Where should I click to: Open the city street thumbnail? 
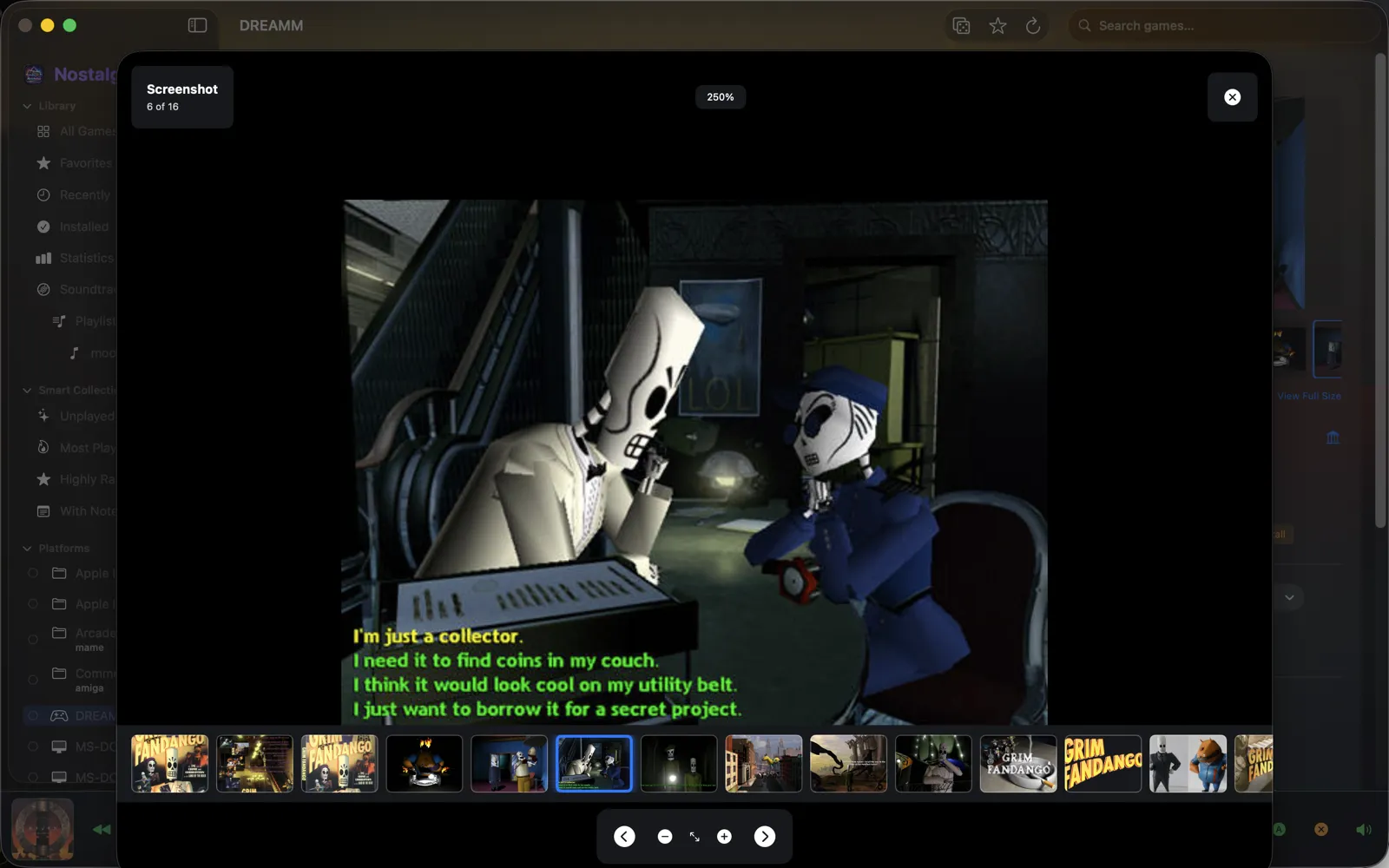(x=764, y=764)
